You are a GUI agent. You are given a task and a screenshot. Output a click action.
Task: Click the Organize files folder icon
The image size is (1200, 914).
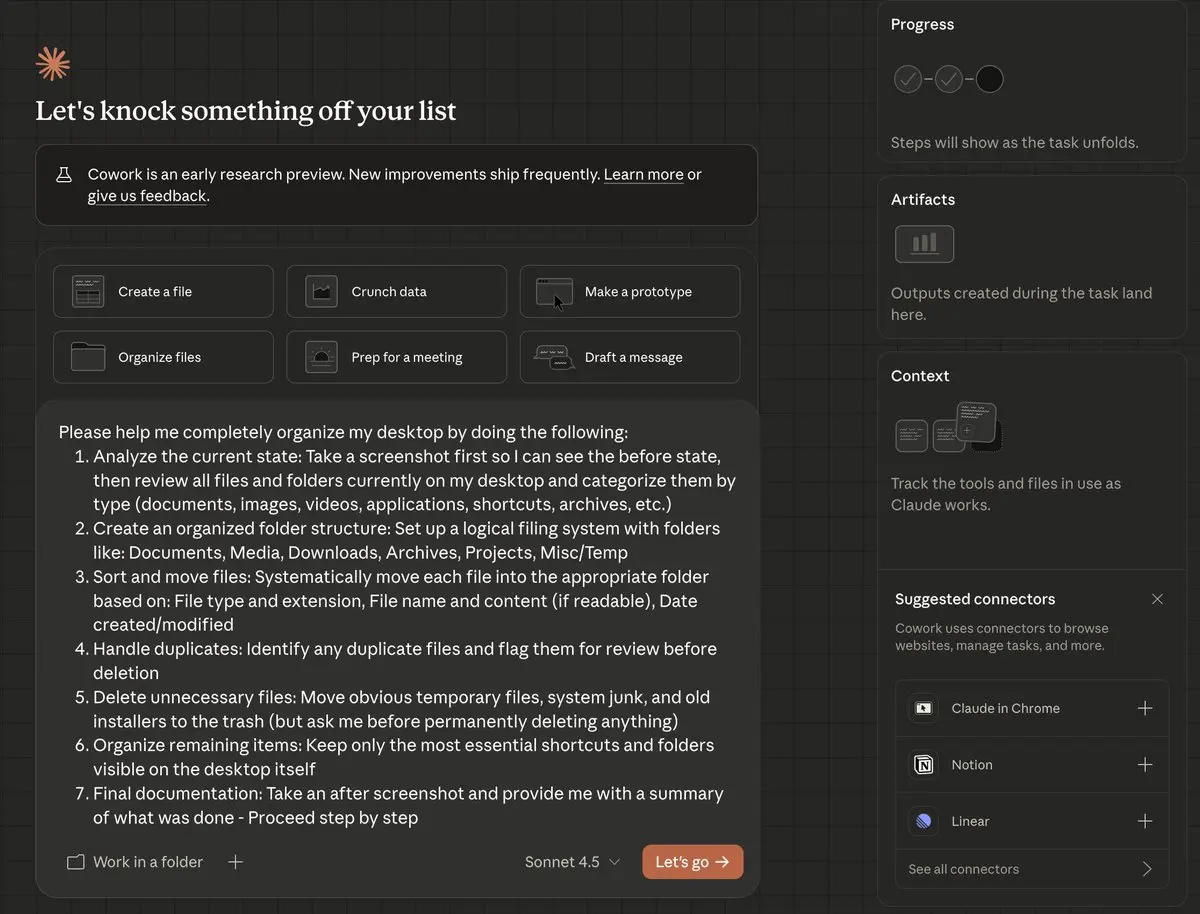click(88, 357)
